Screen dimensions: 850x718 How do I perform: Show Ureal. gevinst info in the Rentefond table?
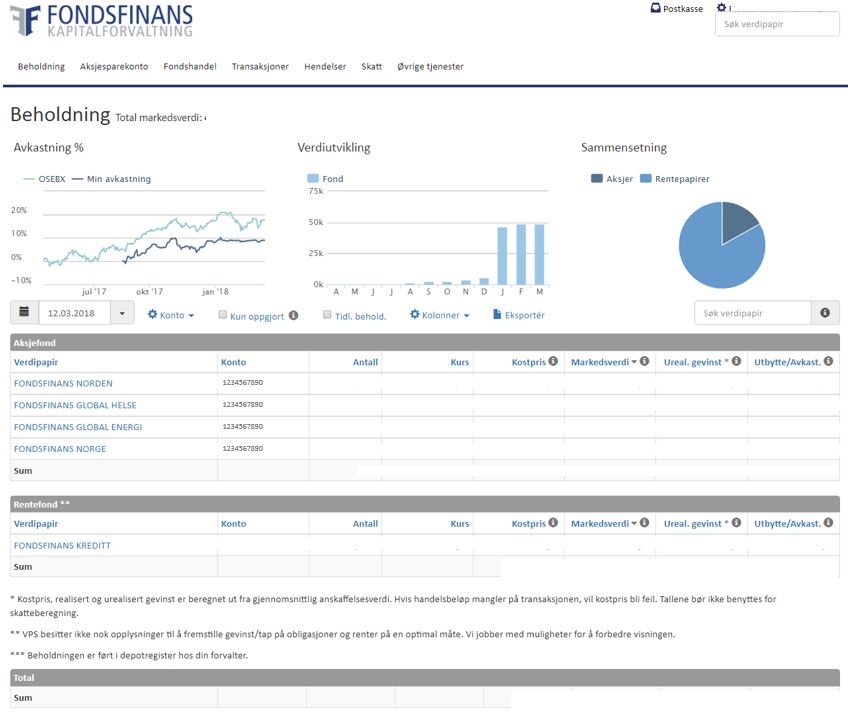point(736,522)
